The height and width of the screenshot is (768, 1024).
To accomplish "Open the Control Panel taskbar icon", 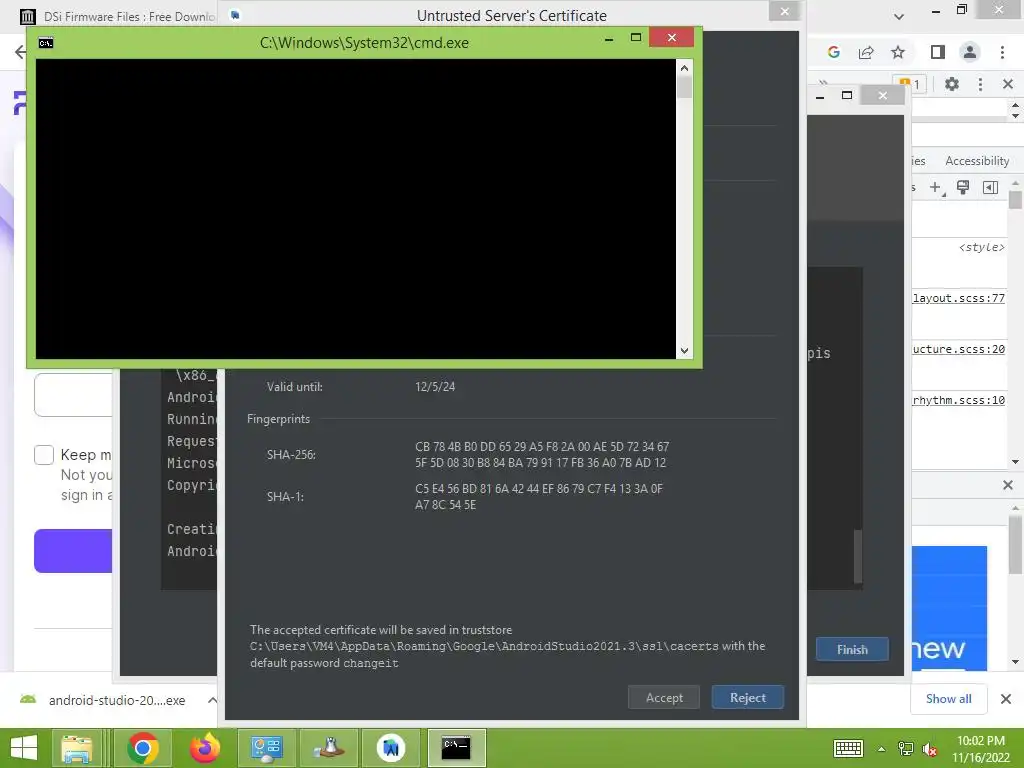I will coord(266,748).
